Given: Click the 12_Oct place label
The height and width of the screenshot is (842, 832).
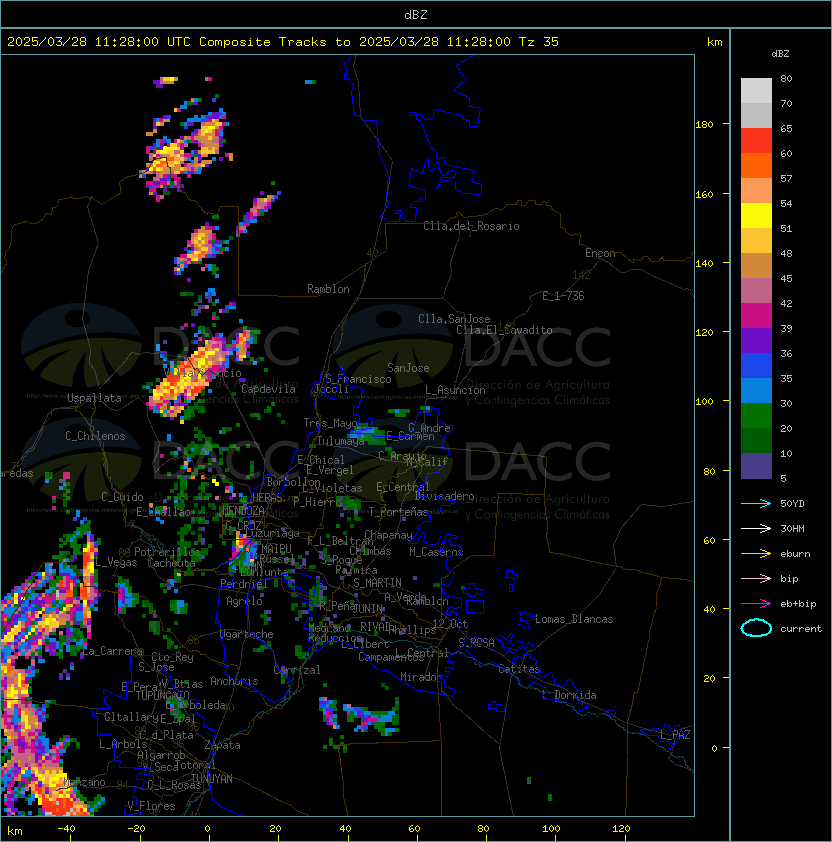Looking at the screenshot, I should point(450,624).
